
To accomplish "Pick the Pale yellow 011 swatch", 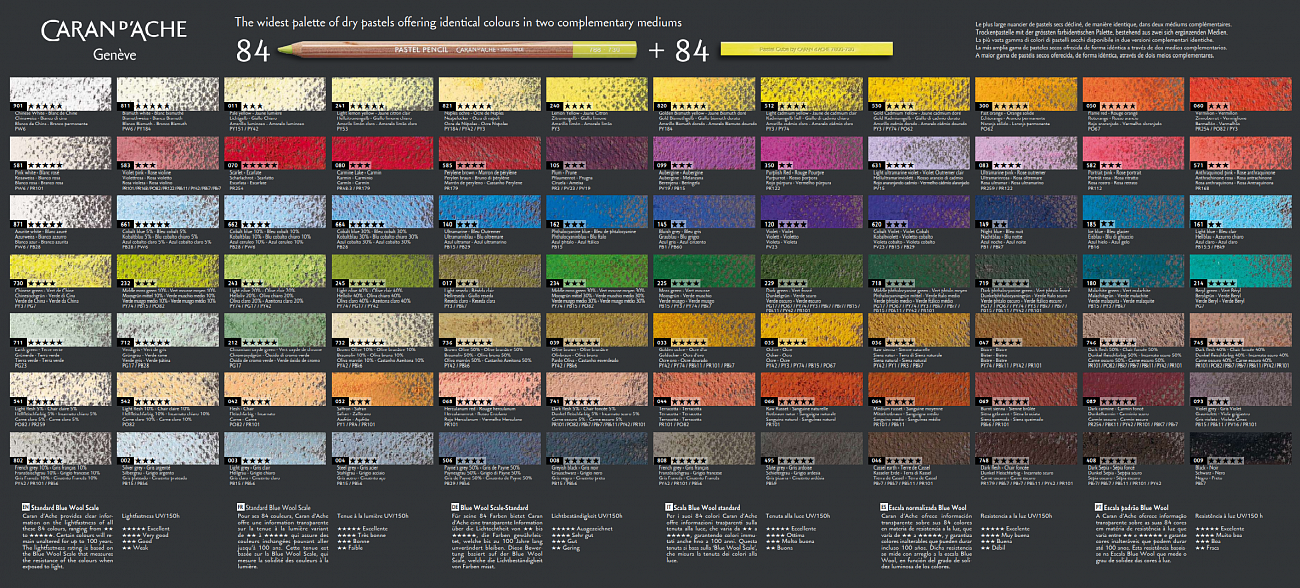I will coord(277,93).
